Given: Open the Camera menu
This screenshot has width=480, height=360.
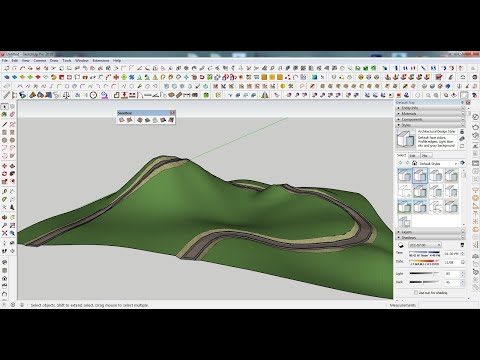Looking at the screenshot, I should tap(40, 61).
